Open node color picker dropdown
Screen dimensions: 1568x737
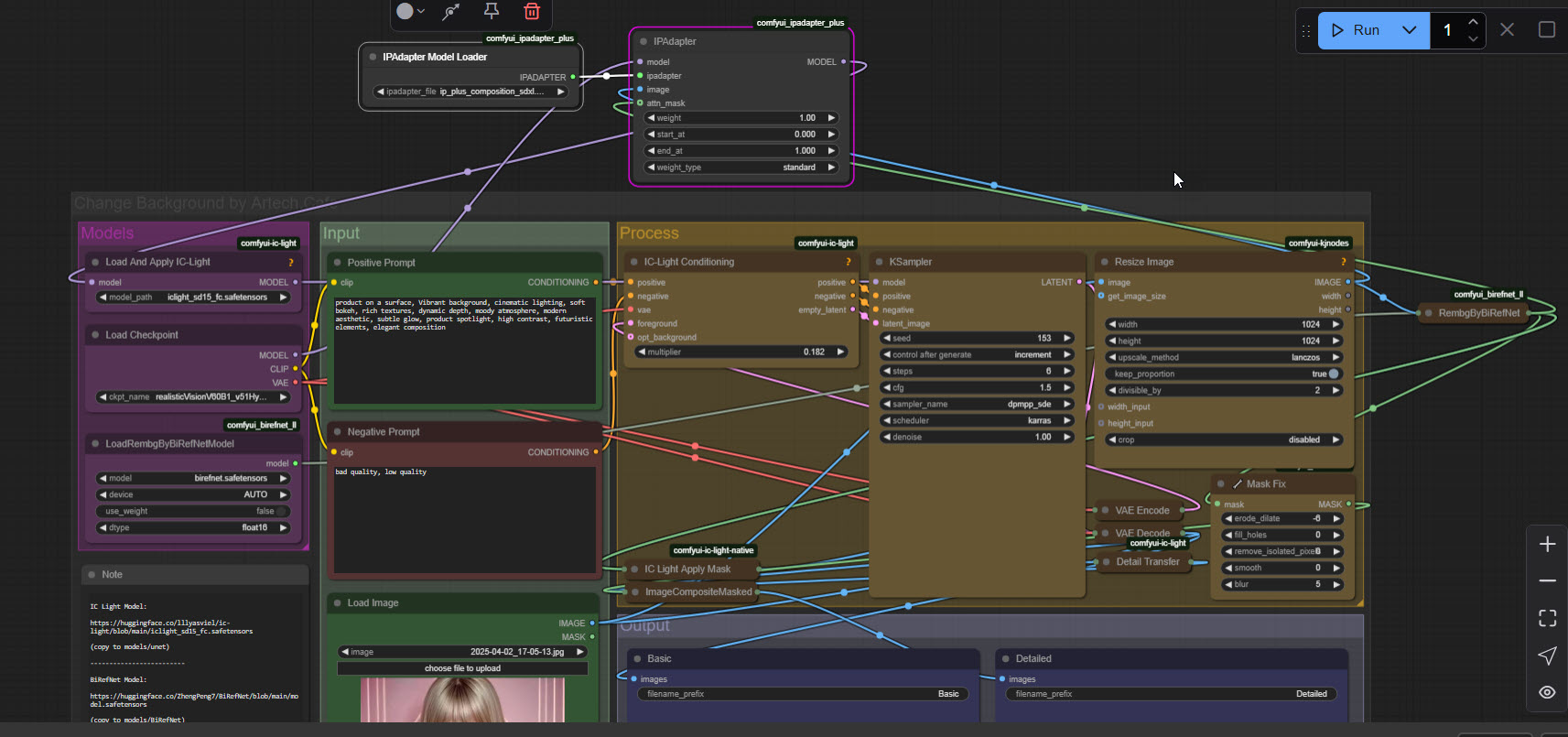pyautogui.click(x=411, y=12)
